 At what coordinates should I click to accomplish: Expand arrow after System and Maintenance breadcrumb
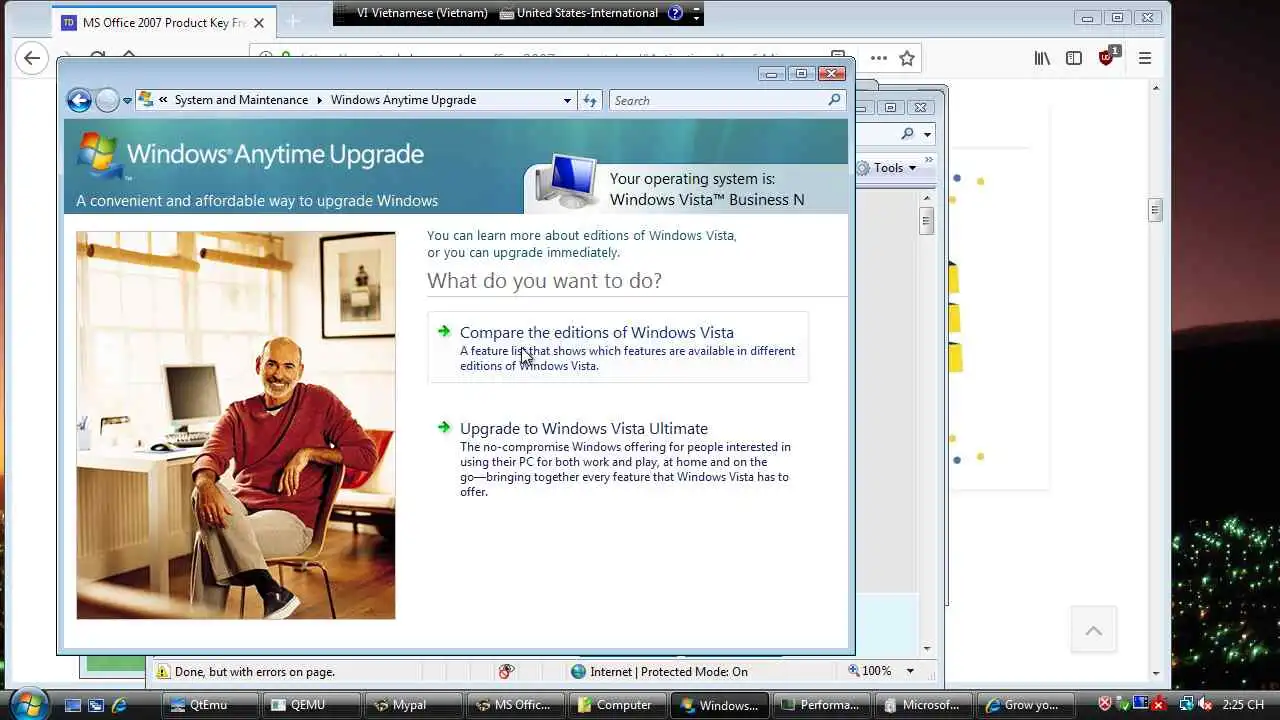coord(320,100)
